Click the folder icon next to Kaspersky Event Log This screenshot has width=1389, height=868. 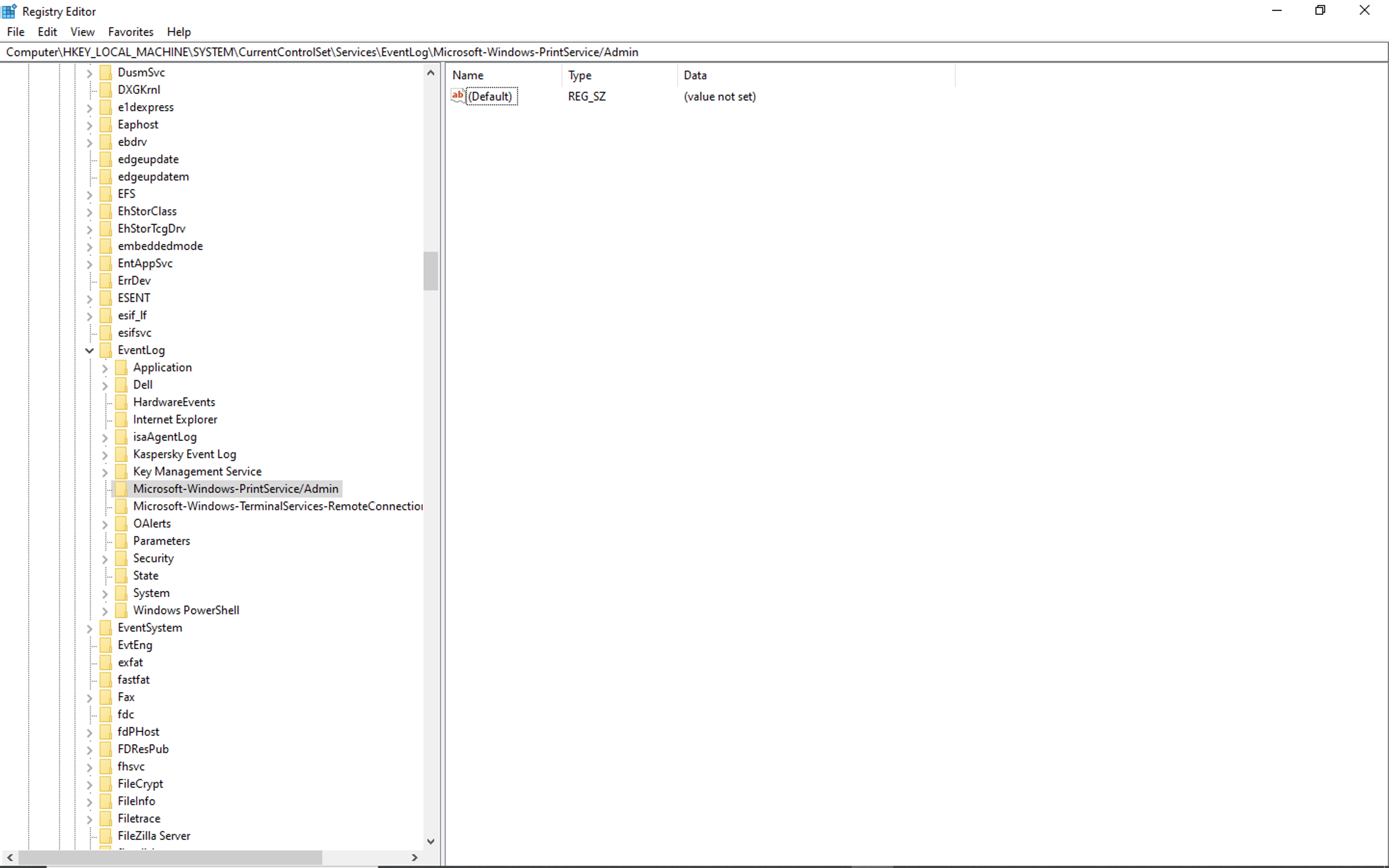[x=121, y=454]
